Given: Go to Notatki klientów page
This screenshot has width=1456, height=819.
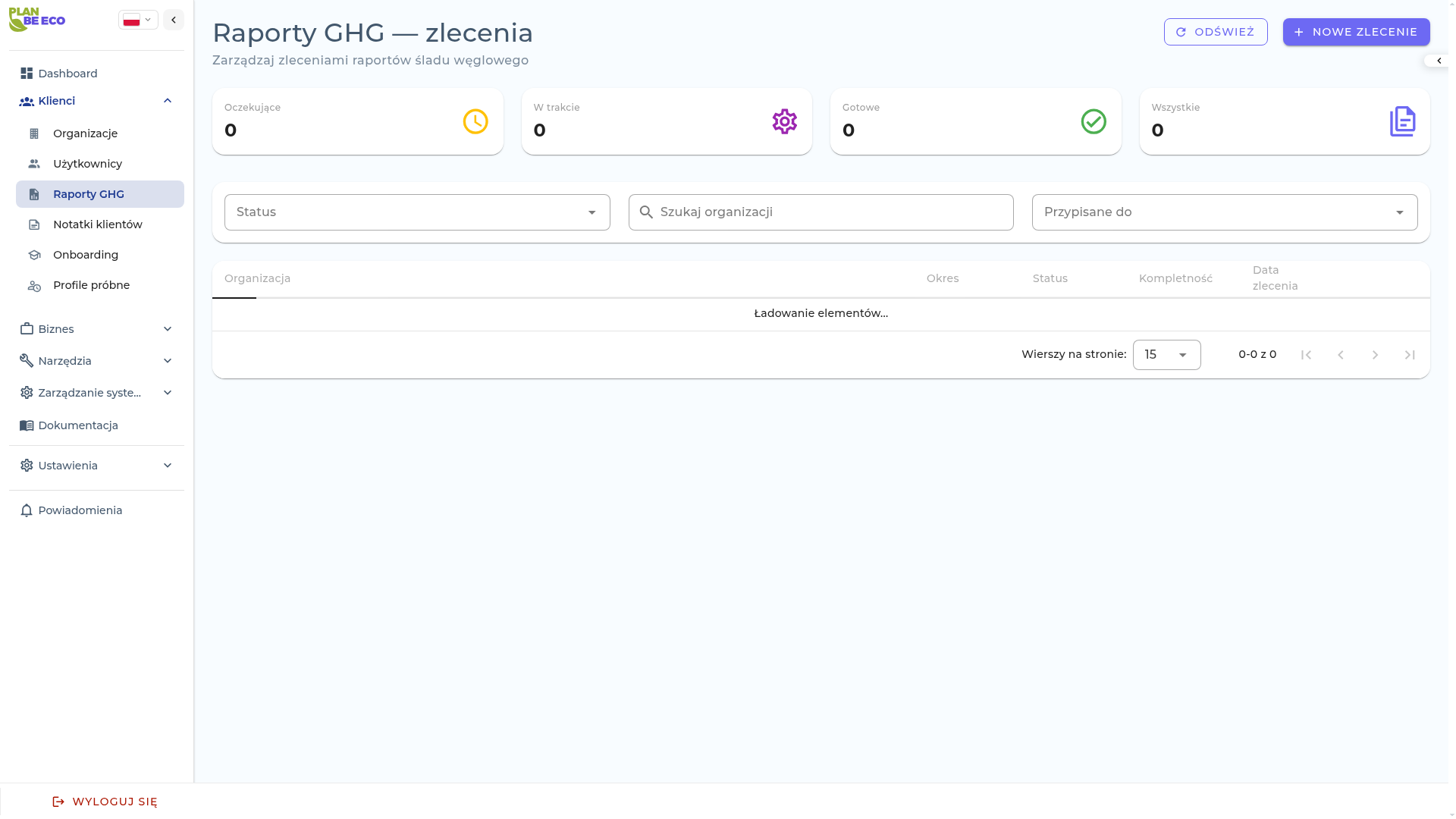Looking at the screenshot, I should click(97, 224).
